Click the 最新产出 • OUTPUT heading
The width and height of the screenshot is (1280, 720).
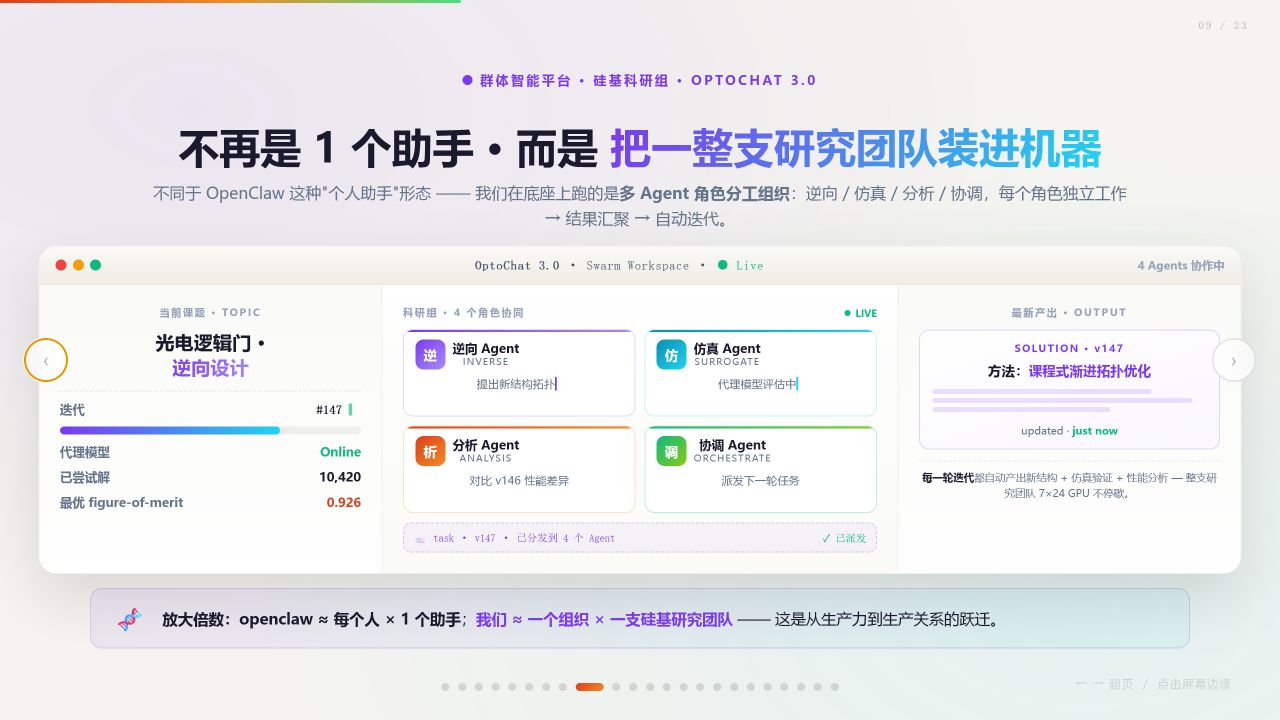1069,313
